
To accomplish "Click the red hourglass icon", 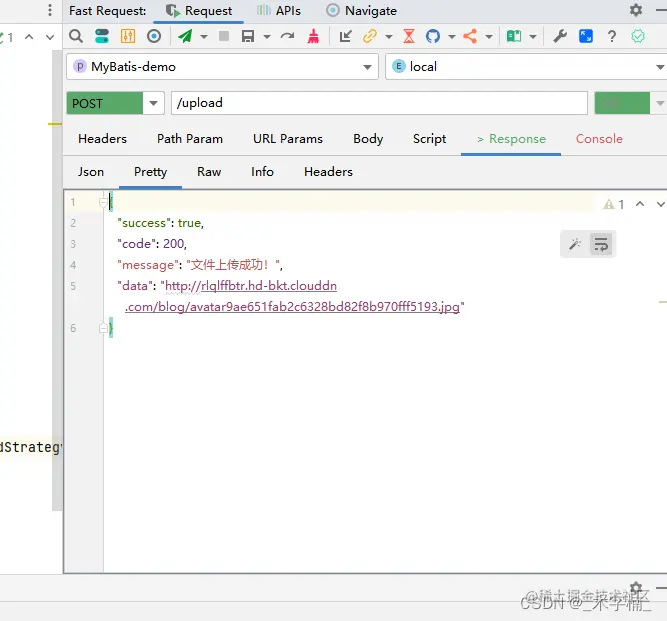I will [x=409, y=36].
